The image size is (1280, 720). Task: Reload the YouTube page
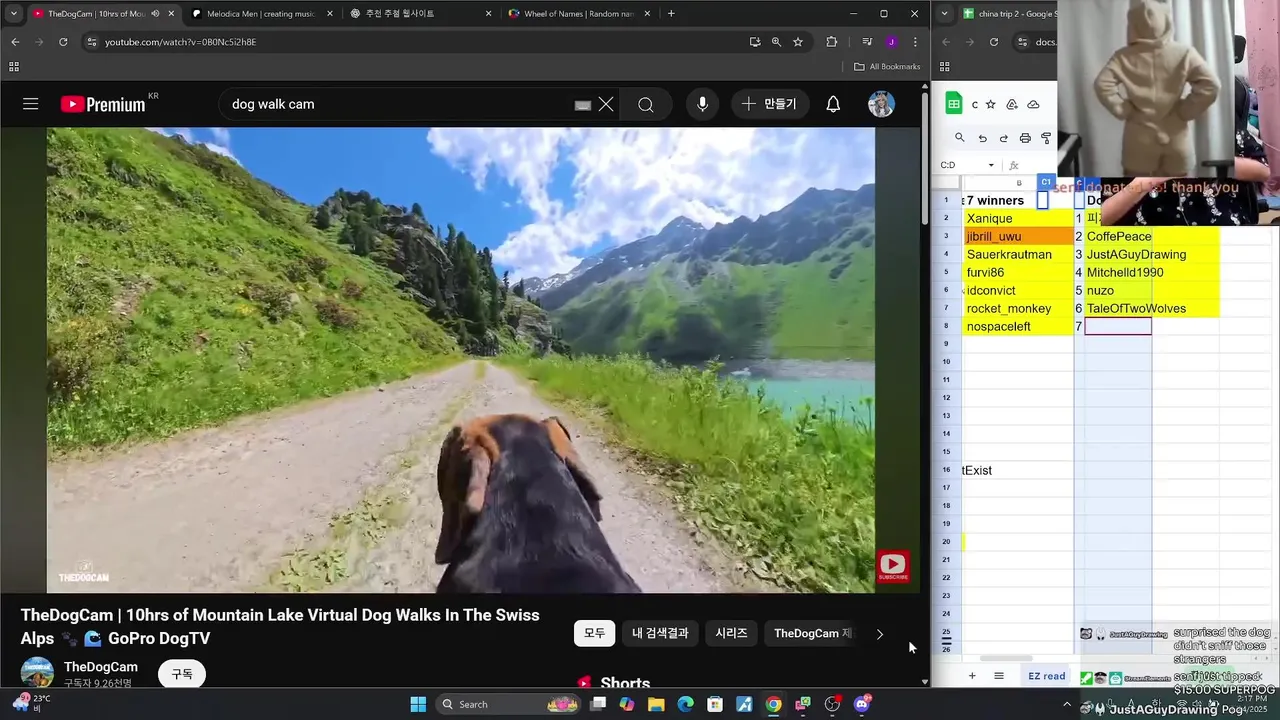63,42
